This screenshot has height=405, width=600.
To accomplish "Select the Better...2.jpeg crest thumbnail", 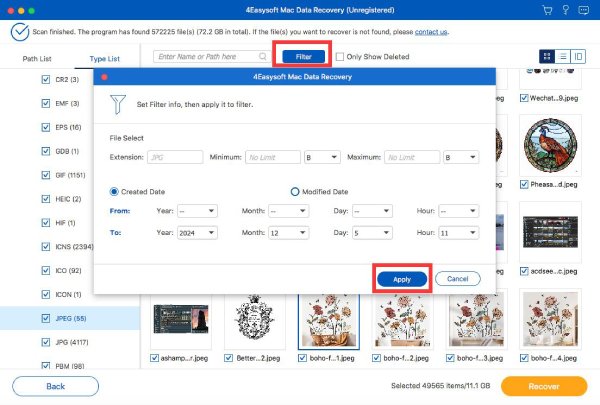I will tap(255, 321).
